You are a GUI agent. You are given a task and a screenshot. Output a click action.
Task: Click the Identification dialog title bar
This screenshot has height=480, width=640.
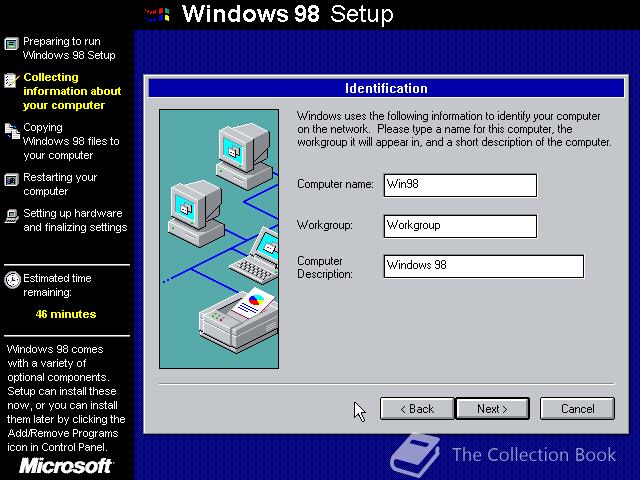point(386,88)
